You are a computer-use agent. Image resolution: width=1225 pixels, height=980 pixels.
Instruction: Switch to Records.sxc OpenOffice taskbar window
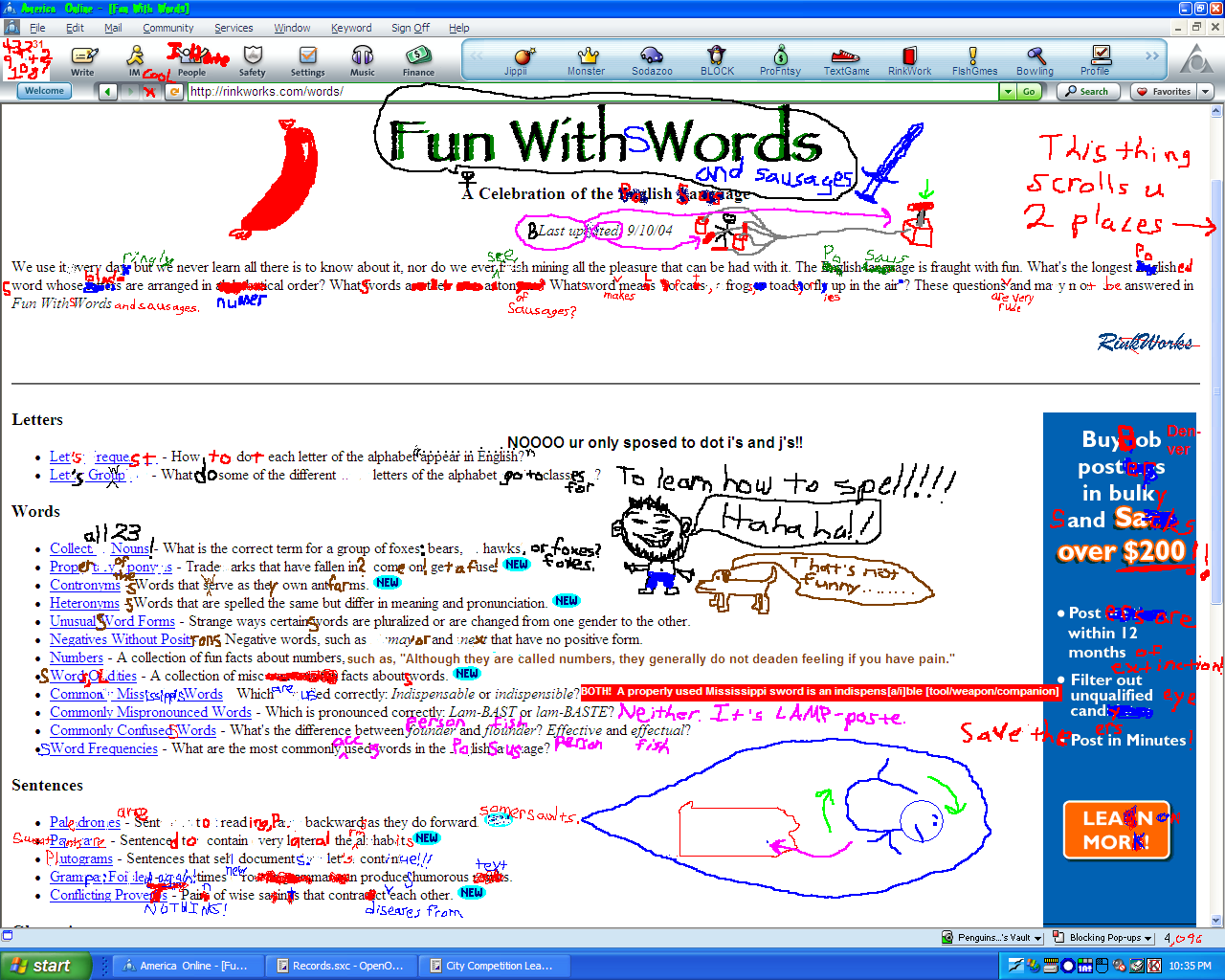[x=342, y=966]
